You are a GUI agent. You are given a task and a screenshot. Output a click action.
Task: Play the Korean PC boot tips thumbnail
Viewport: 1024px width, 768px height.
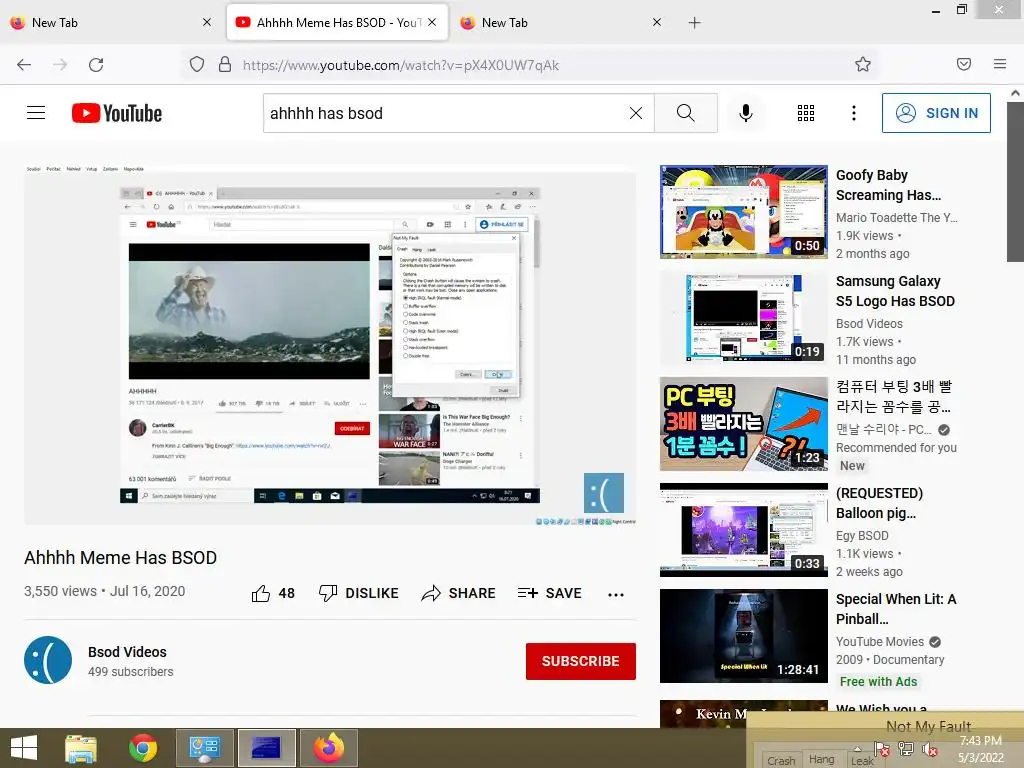(743, 424)
